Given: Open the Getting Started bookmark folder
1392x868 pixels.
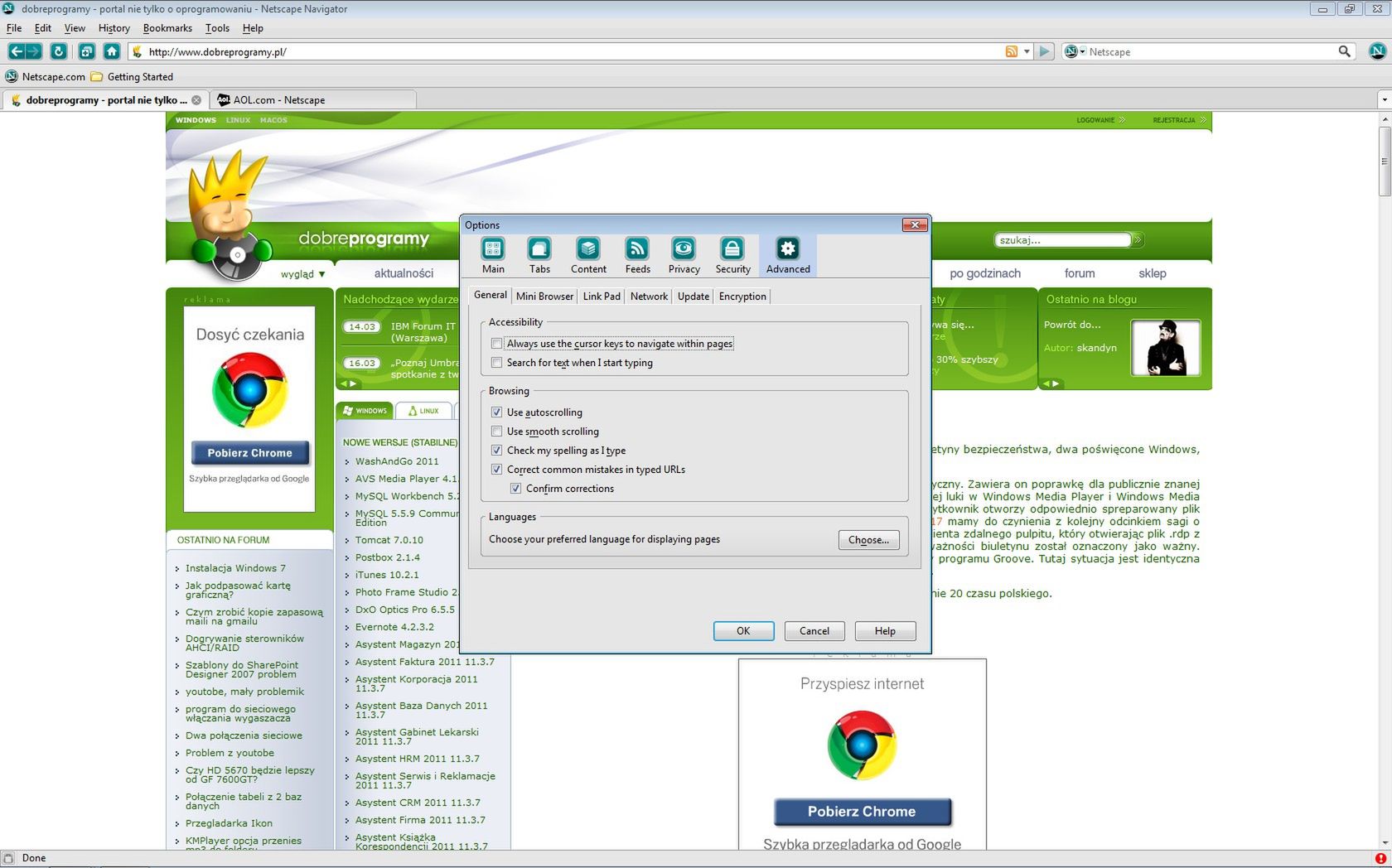Looking at the screenshot, I should click(132, 76).
